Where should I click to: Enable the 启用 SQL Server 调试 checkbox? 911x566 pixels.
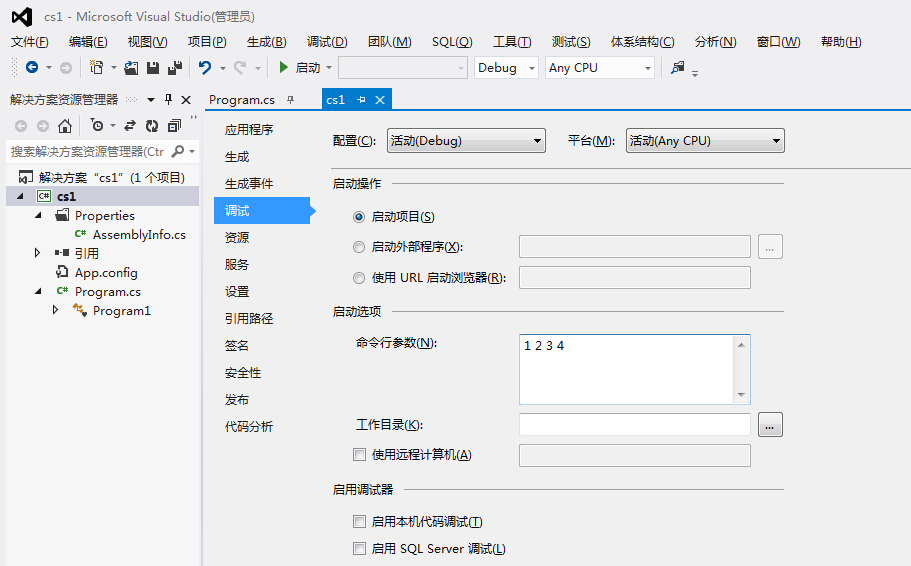(x=359, y=548)
